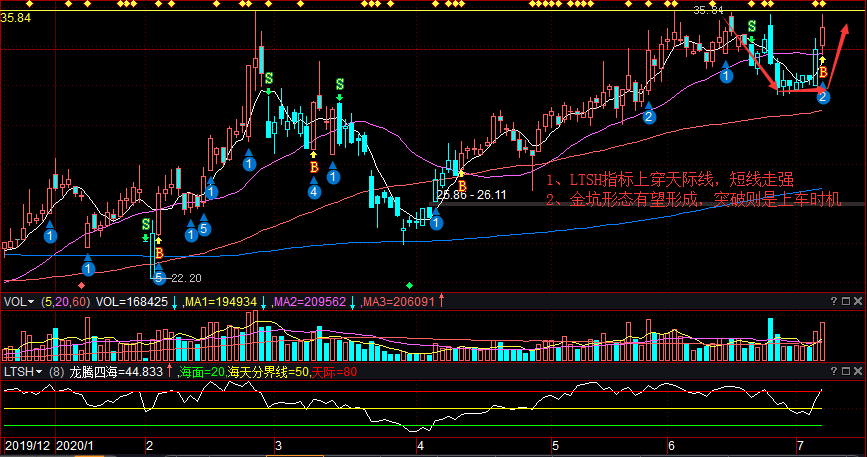Close the LTSH indicator panel
Screen dimensions: 867x457
point(858,372)
